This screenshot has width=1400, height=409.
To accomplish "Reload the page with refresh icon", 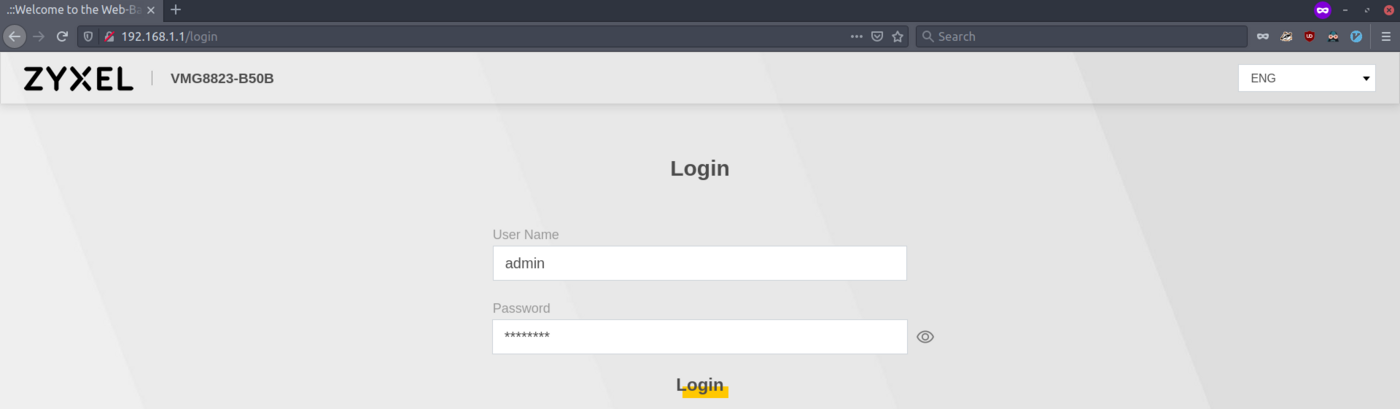I will click(62, 36).
